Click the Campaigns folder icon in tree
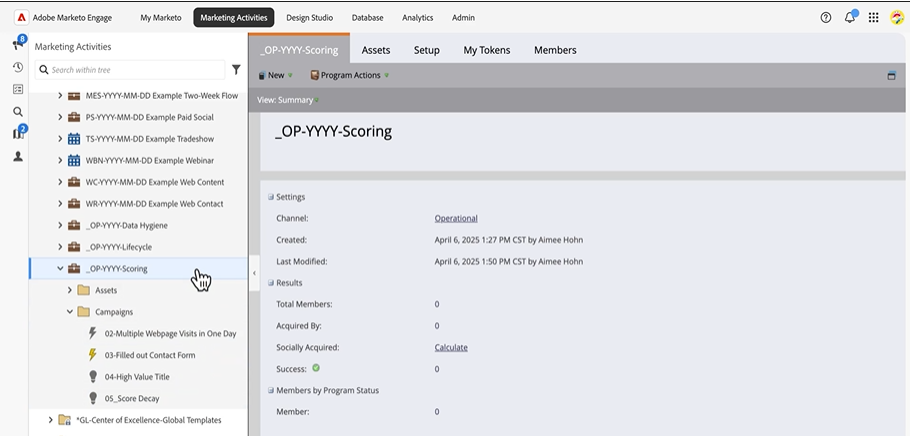The image size is (910, 436). coord(84,312)
